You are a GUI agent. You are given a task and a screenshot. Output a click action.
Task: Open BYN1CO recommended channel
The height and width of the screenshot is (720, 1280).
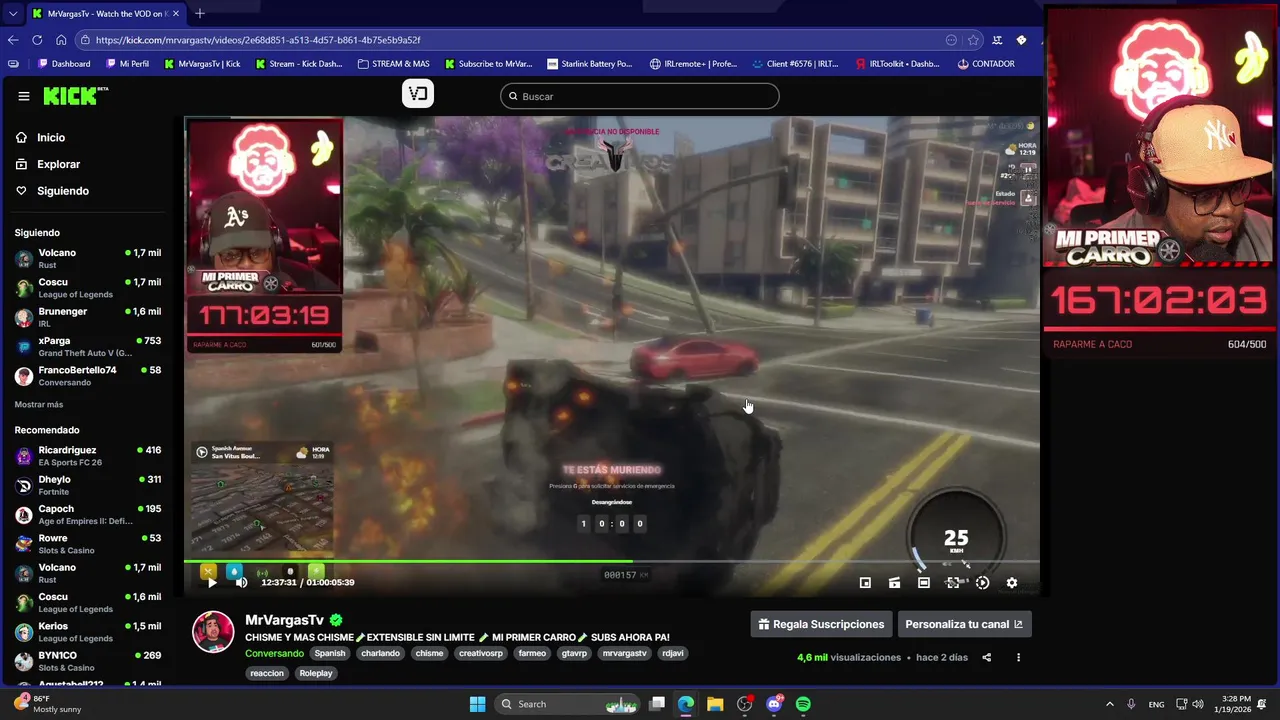(88, 661)
